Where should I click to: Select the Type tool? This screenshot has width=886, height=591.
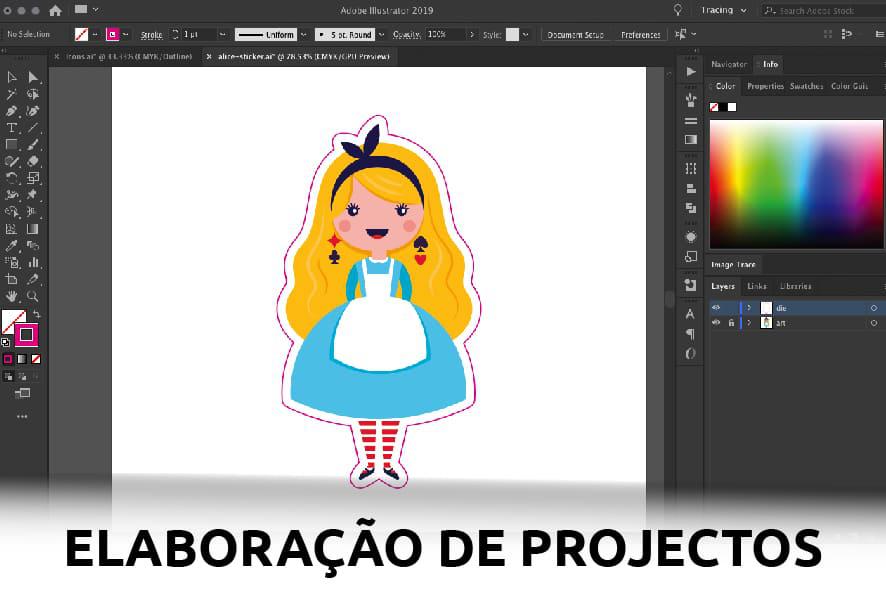pos(12,128)
